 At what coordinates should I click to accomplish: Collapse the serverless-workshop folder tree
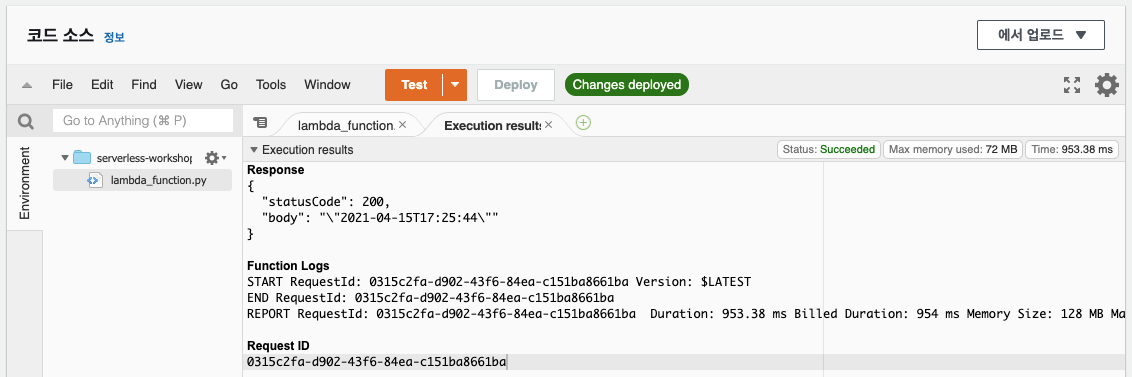65,157
